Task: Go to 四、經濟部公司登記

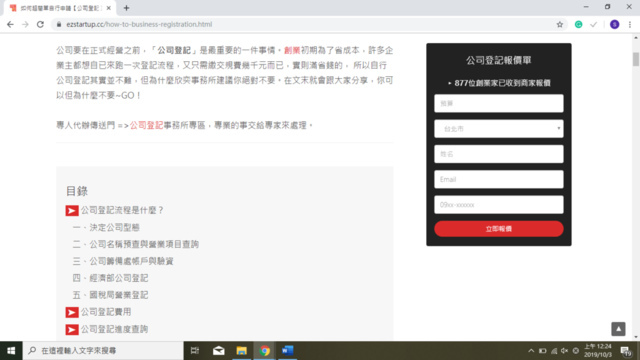Action: pos(110,278)
